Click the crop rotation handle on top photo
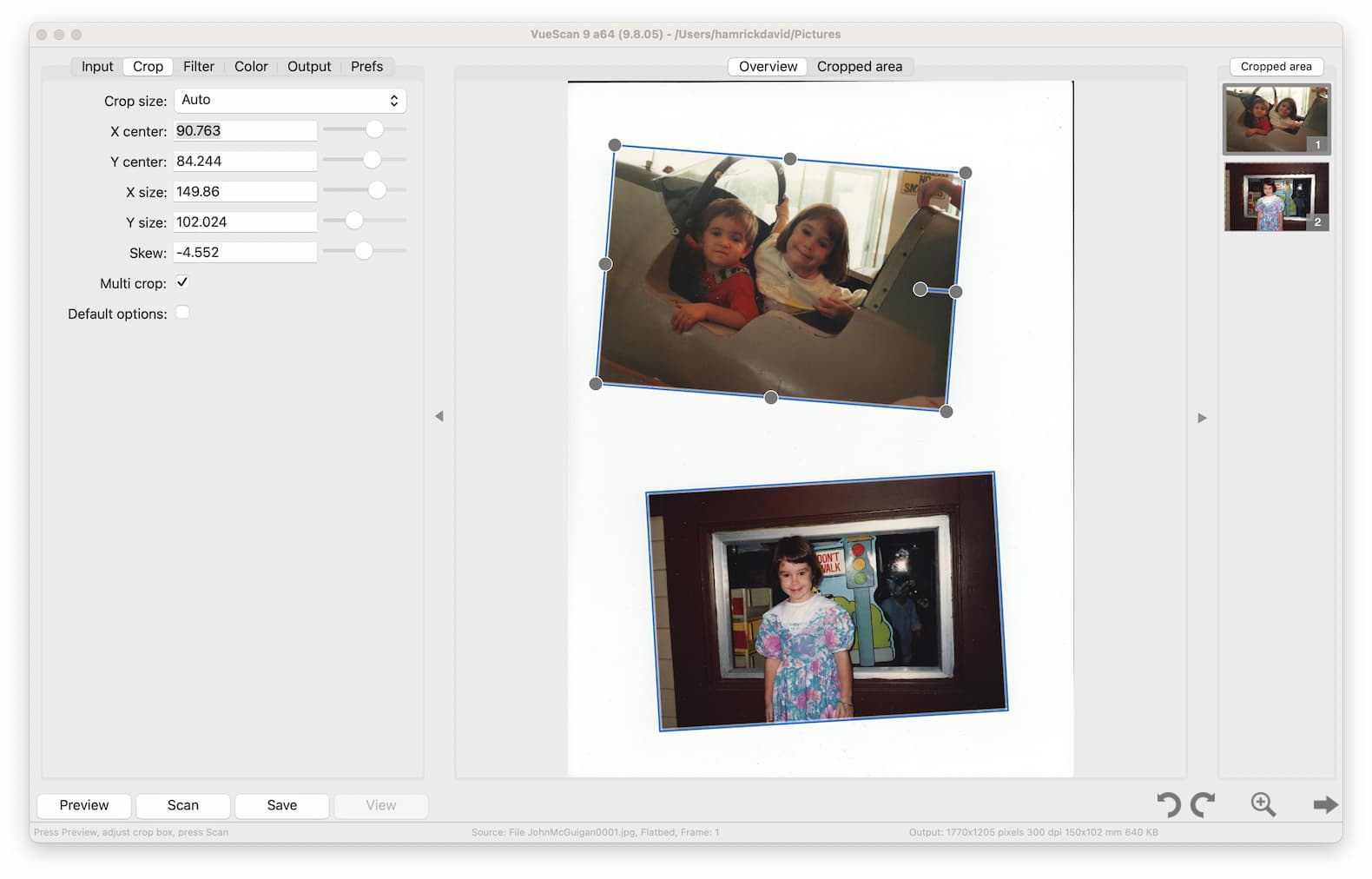Image resolution: width=1372 pixels, height=879 pixels. click(x=920, y=289)
